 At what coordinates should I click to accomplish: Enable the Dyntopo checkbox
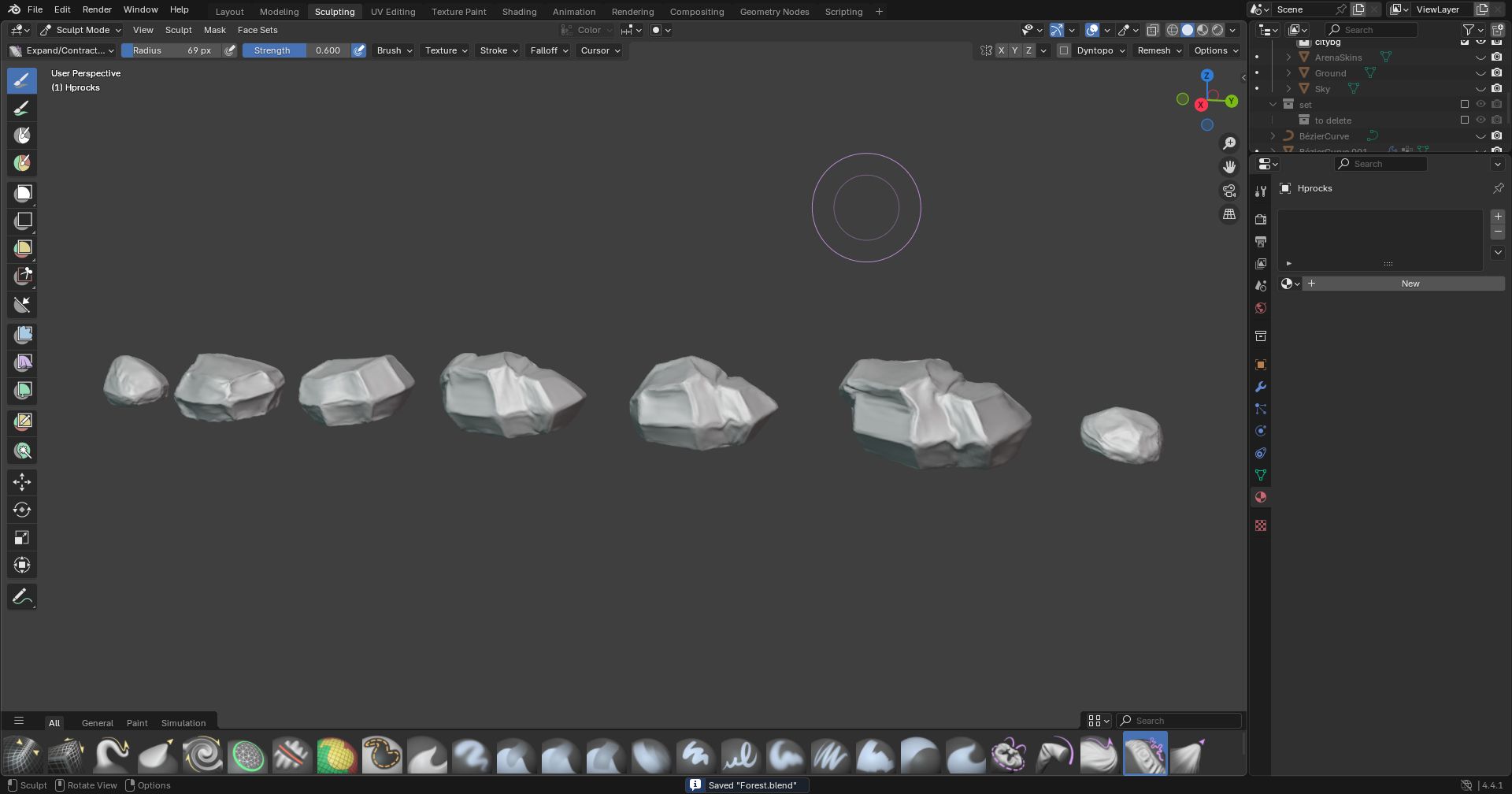[x=1064, y=50]
